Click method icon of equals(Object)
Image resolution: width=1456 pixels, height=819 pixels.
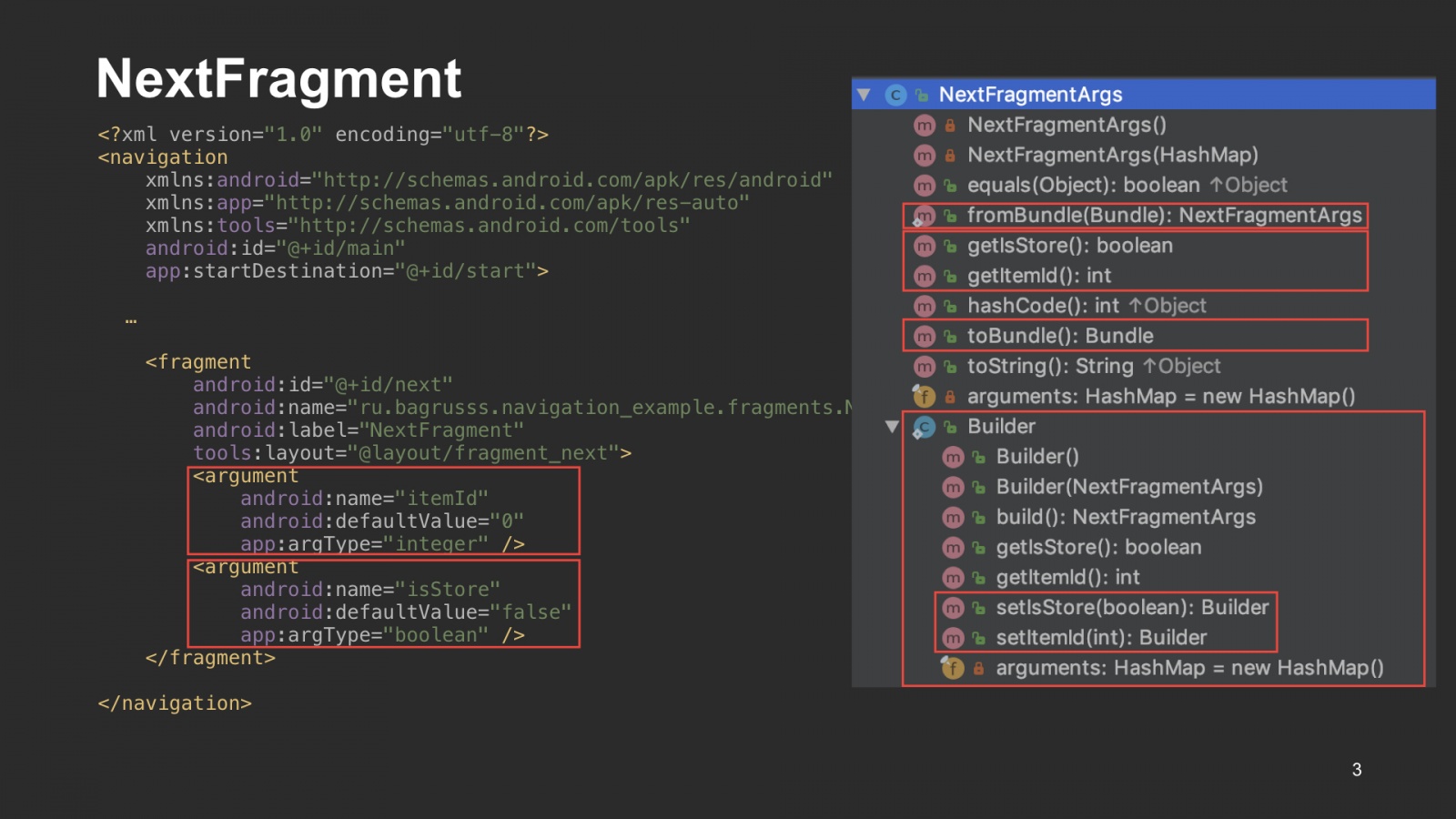point(925,186)
